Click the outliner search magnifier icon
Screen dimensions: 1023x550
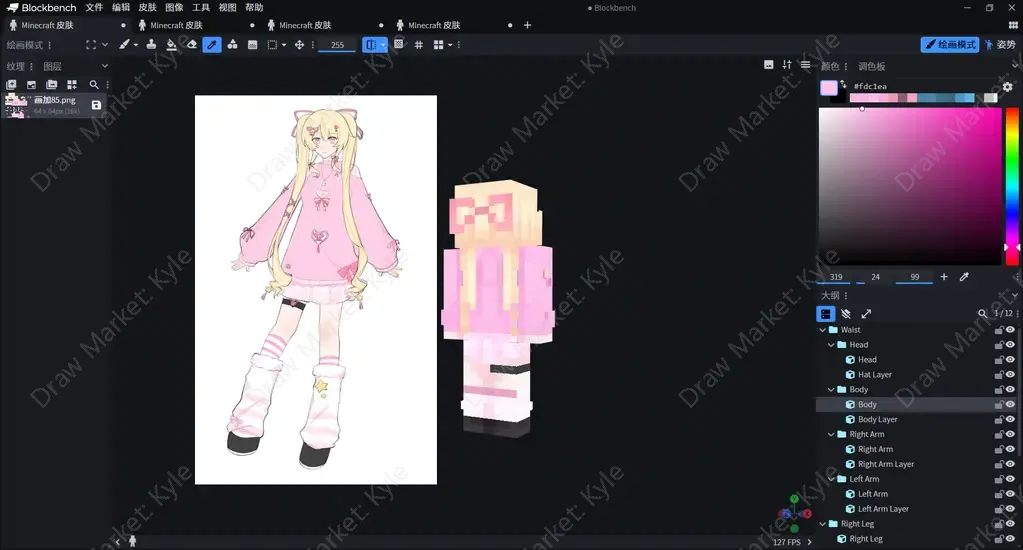point(982,314)
